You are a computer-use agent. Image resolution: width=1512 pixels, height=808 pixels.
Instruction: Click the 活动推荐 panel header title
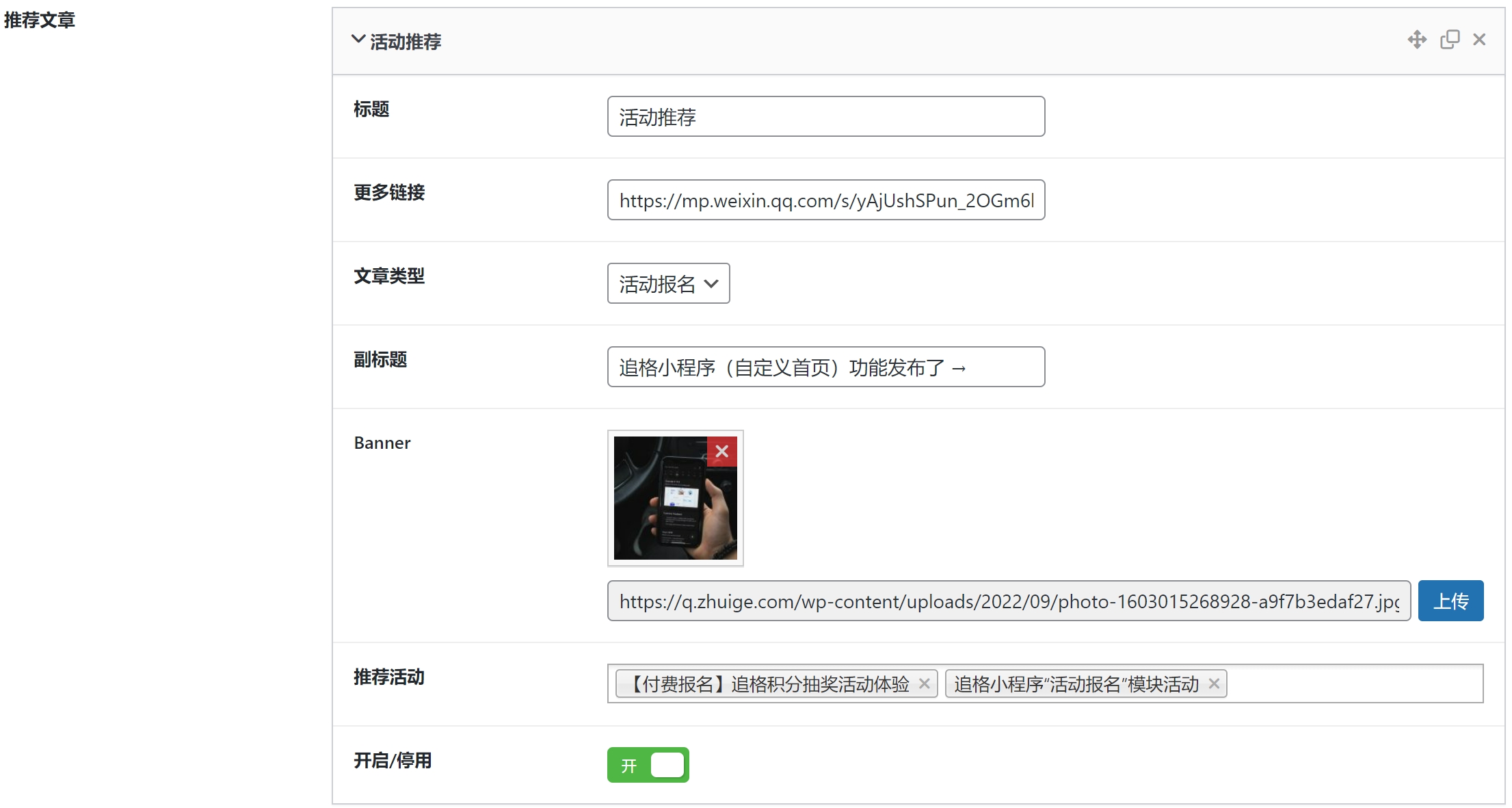tap(406, 42)
